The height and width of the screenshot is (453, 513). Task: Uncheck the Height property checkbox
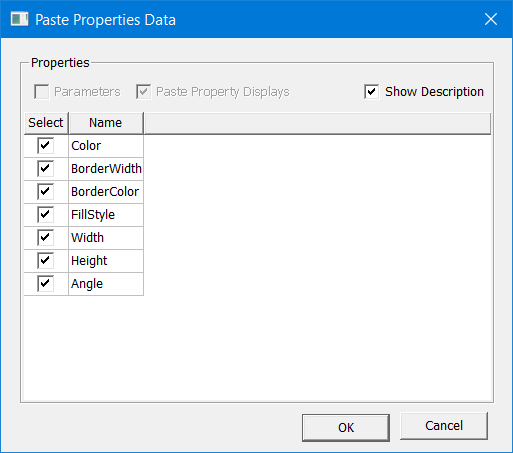click(x=45, y=261)
